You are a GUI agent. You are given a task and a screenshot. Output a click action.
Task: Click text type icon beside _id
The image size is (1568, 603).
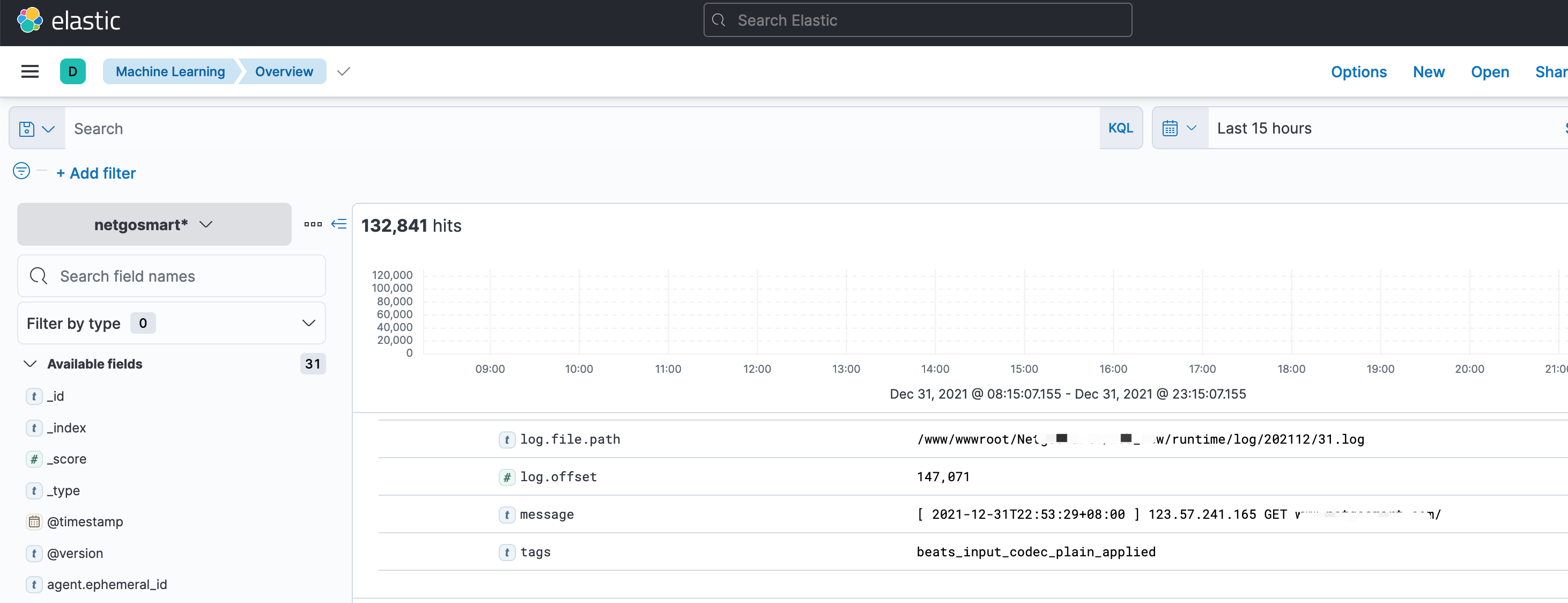pos(34,396)
